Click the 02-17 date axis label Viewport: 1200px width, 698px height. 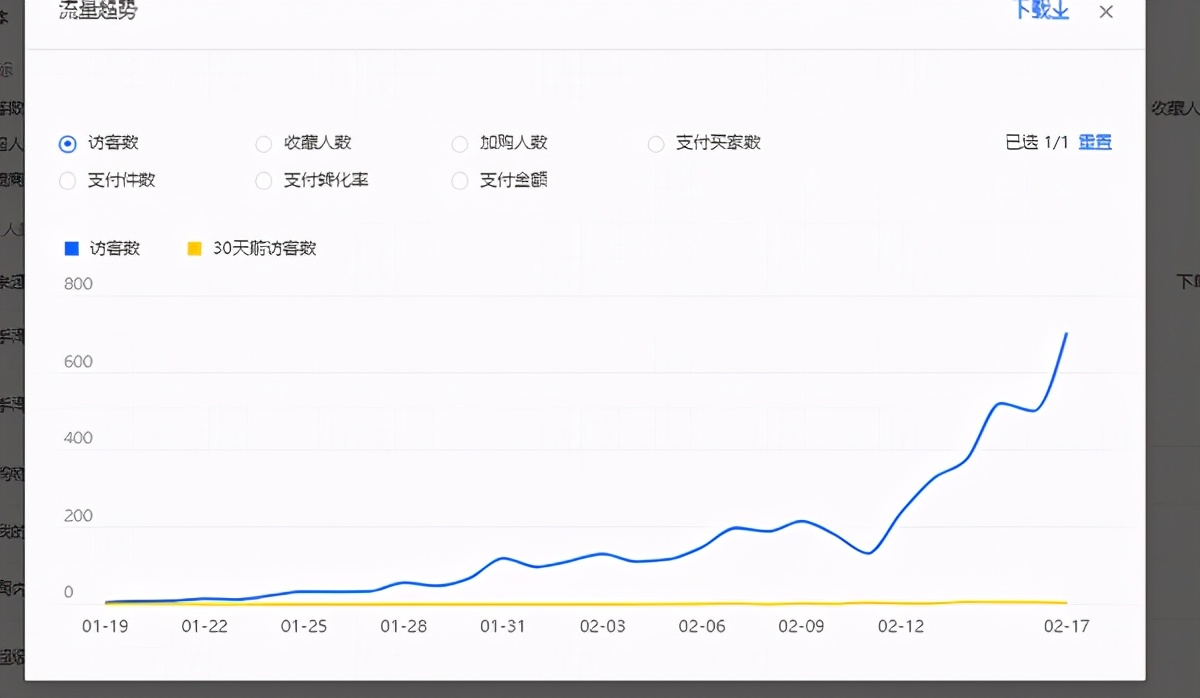[x=1065, y=627]
